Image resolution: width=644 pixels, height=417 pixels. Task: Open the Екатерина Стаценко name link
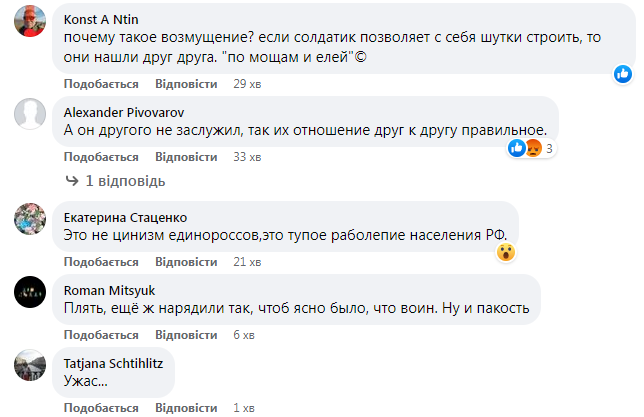pos(125,216)
